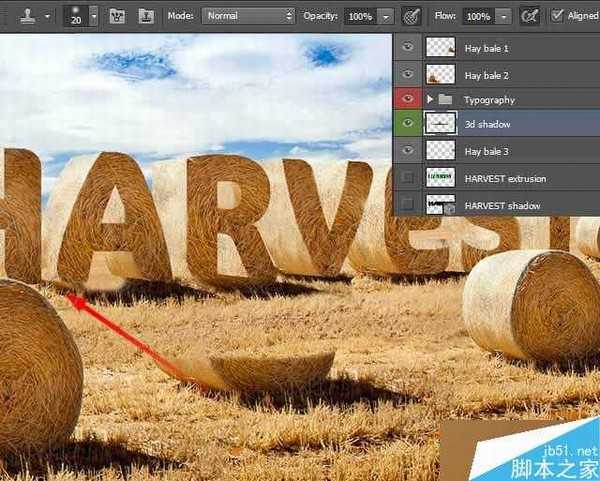
Task: Enable the airbrush-style build-up icon
Action: tap(530, 16)
